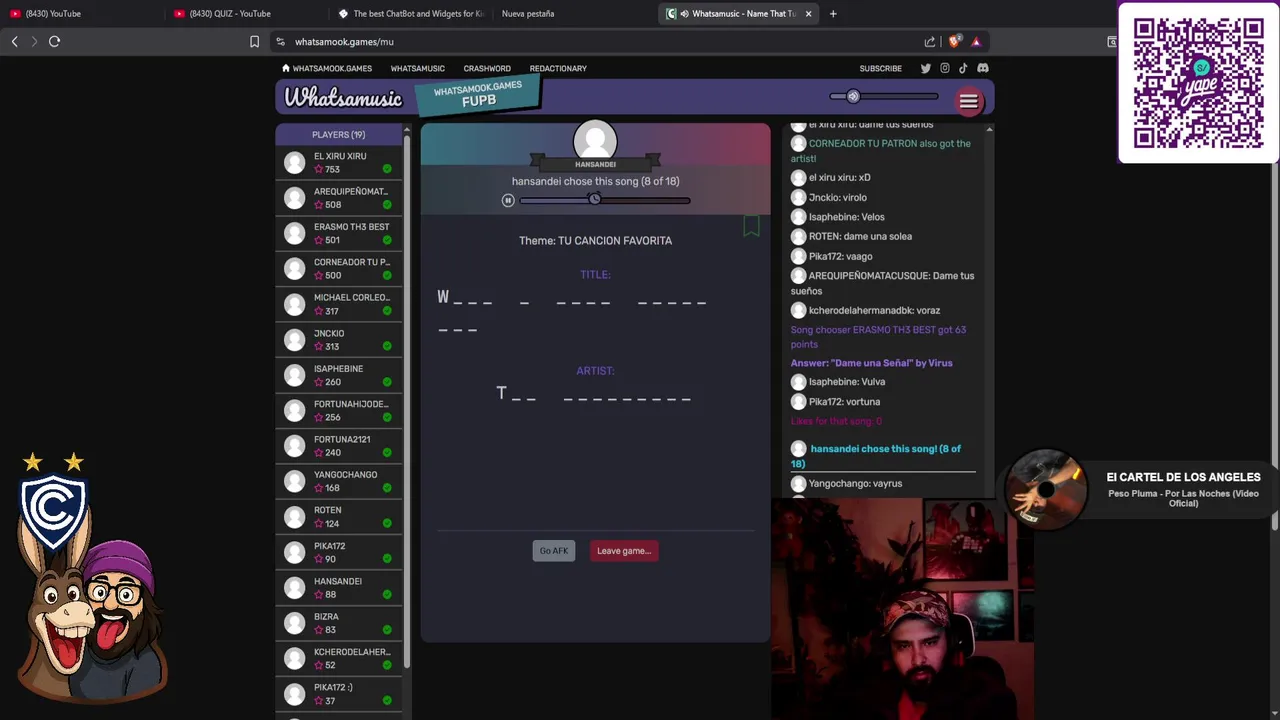The width and height of the screenshot is (1280, 720).
Task: Click the Brave Rewards triangle icon
Action: pos(976,42)
